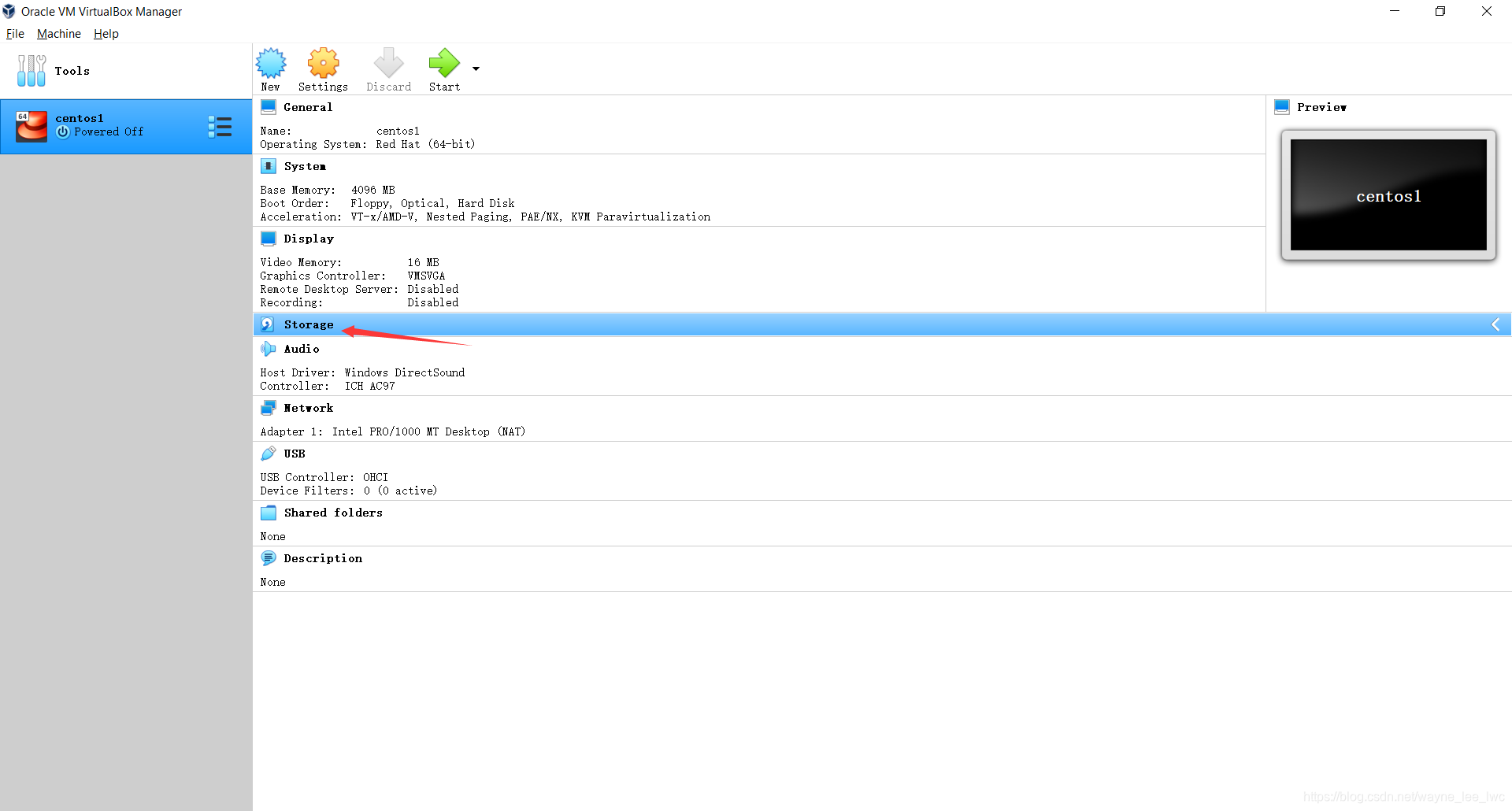
Task: Click 'Floppy, Optical, Hard Disk' boot order
Action: point(432,203)
